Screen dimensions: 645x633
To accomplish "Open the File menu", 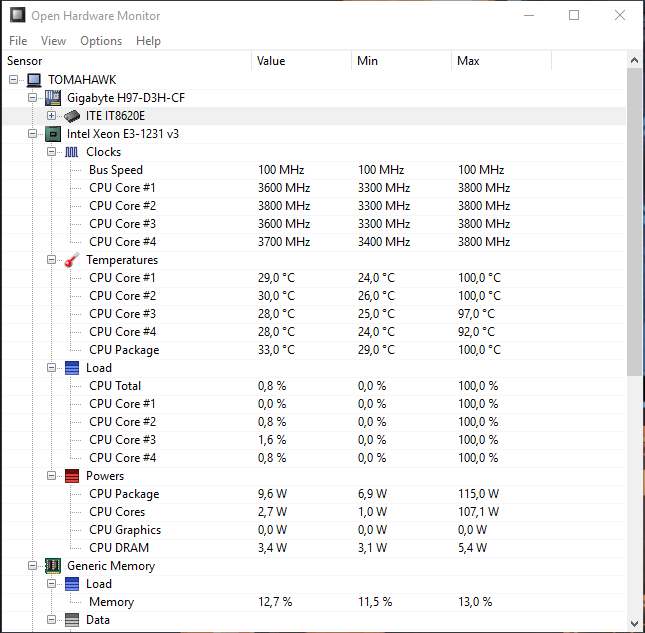I will [x=18, y=41].
